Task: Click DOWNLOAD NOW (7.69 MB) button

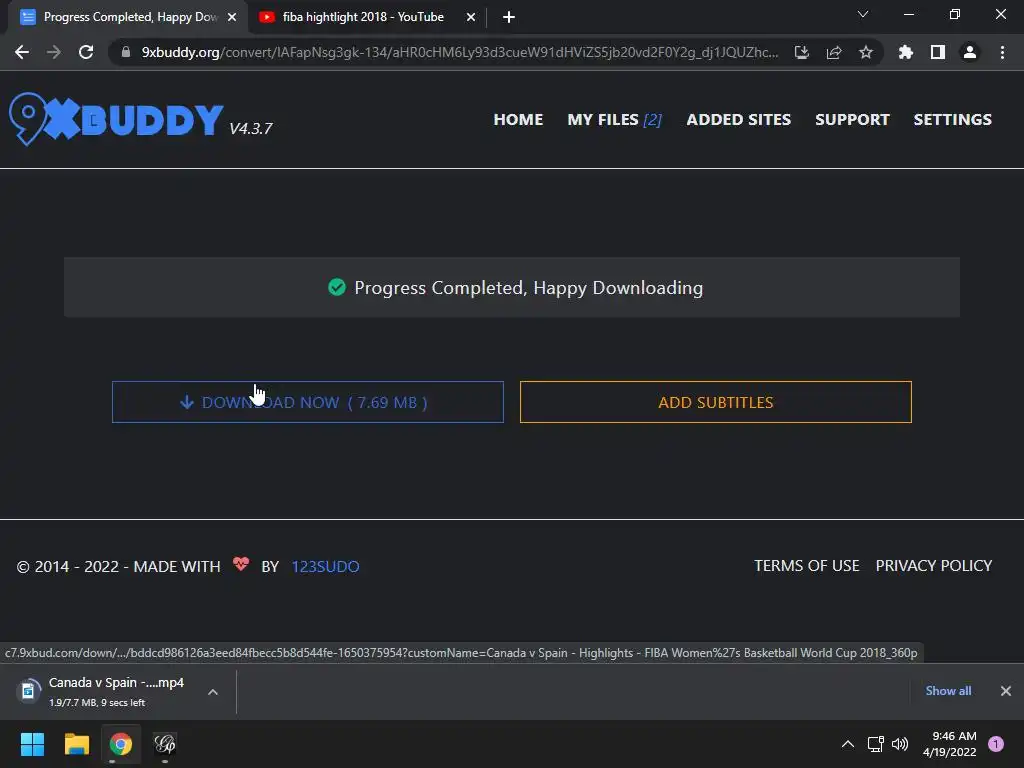Action: 308,402
